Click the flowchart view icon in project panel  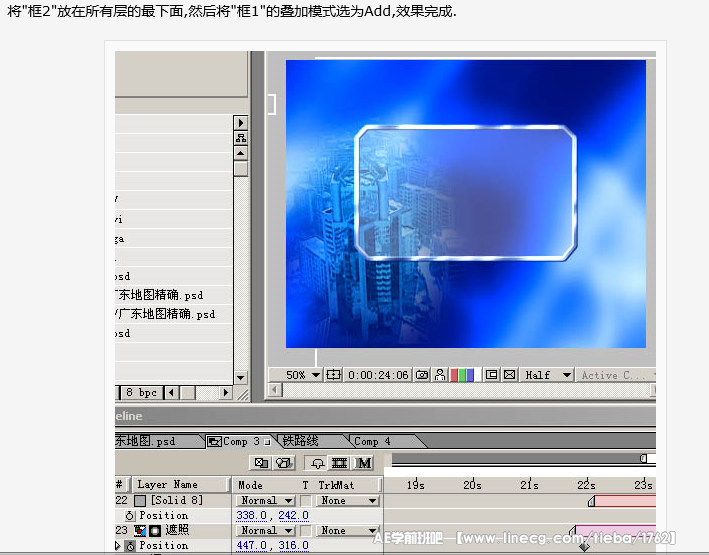(x=241, y=138)
